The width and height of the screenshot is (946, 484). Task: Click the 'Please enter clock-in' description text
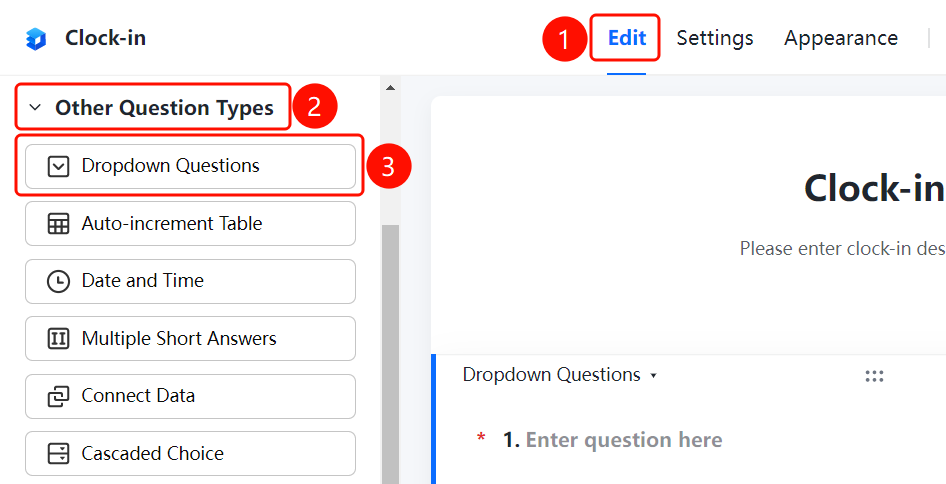point(842,249)
